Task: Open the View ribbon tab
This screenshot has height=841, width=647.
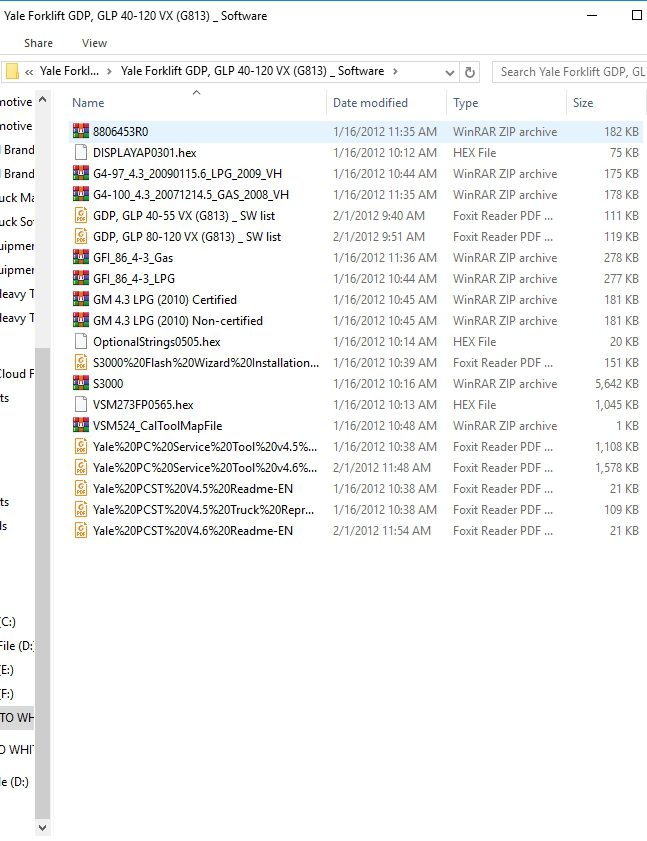Action: coord(94,43)
